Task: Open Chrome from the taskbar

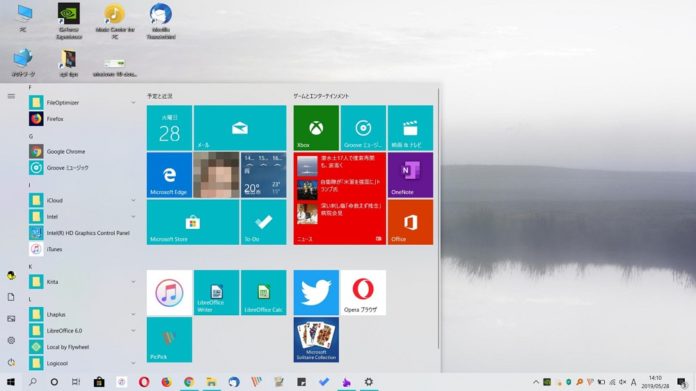Action: 189,382
